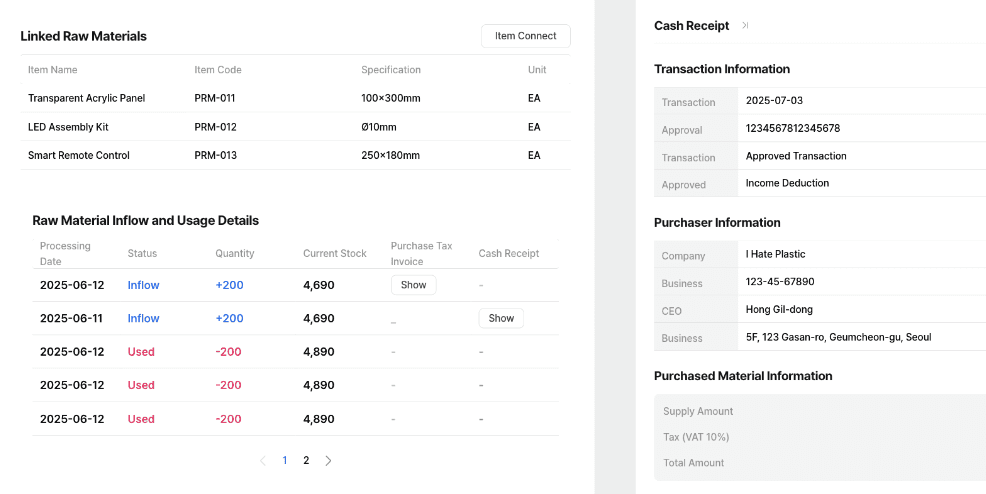Select page 2 in pagination
This screenshot has height=494, width=986.
pos(306,461)
